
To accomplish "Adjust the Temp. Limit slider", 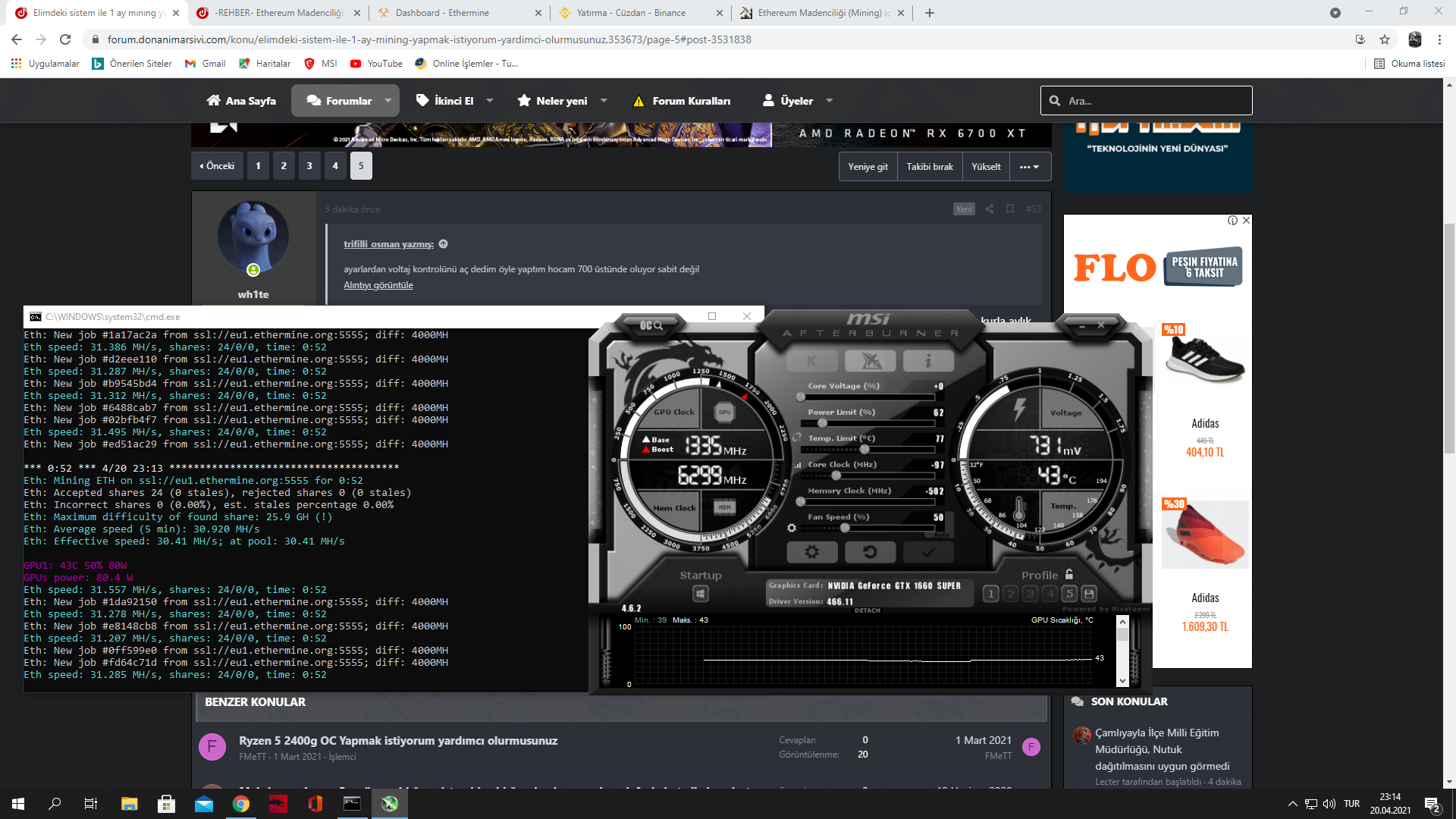I will (867, 449).
